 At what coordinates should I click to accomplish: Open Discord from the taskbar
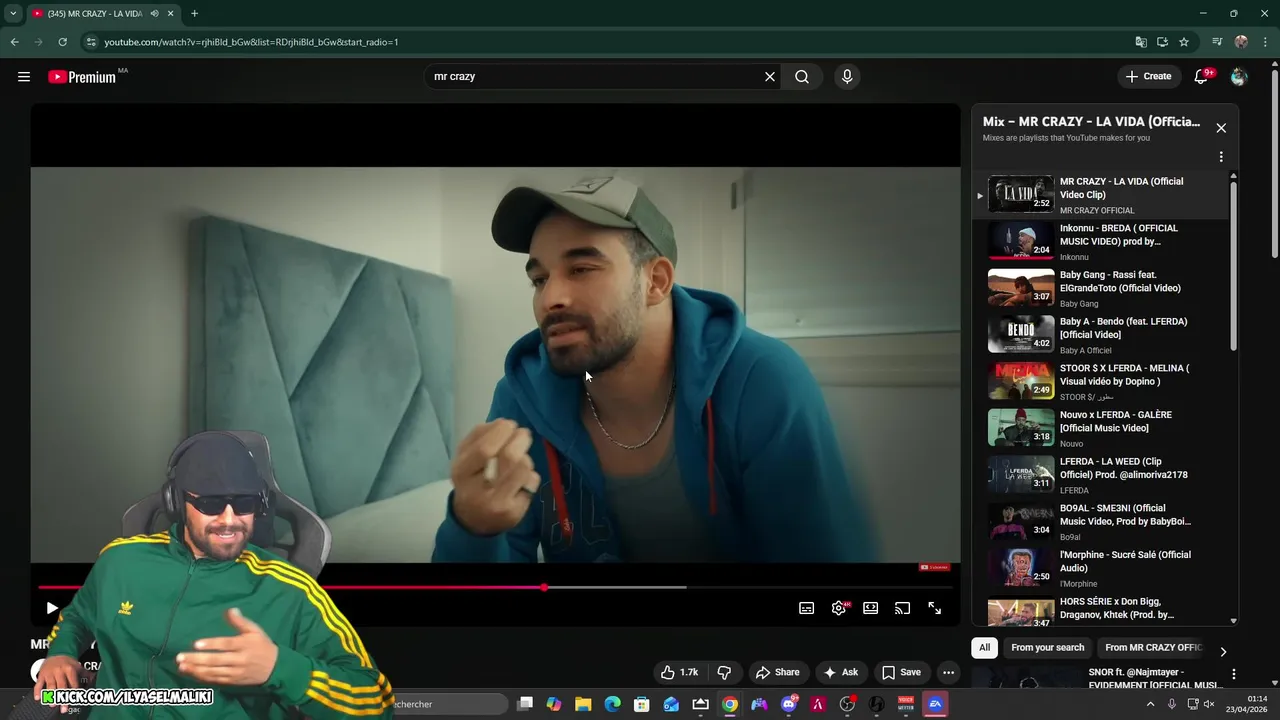pos(789,704)
